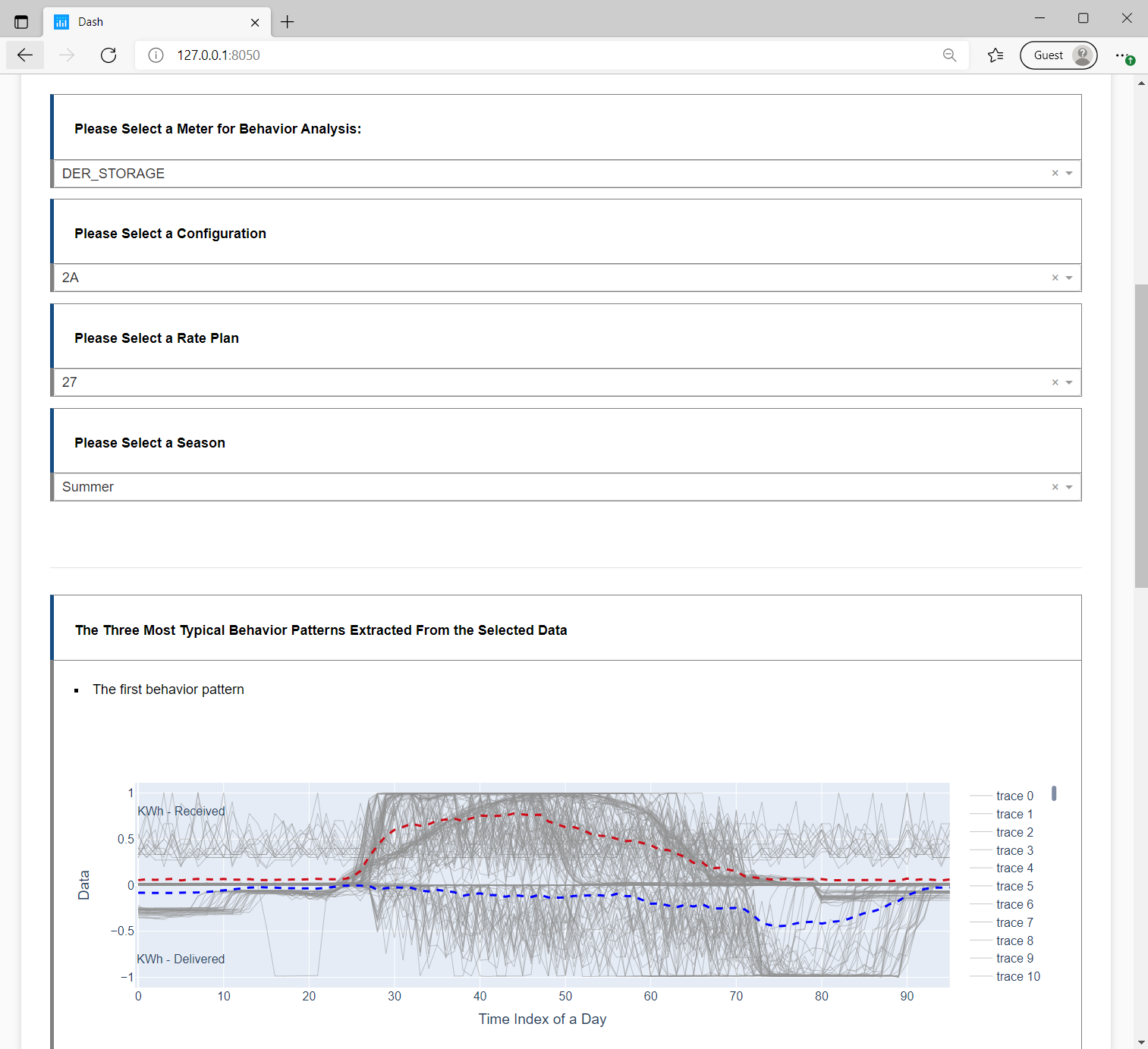1148x1049 pixels.
Task: Toggle trace 10 in the chart legend
Action: tap(1017, 976)
